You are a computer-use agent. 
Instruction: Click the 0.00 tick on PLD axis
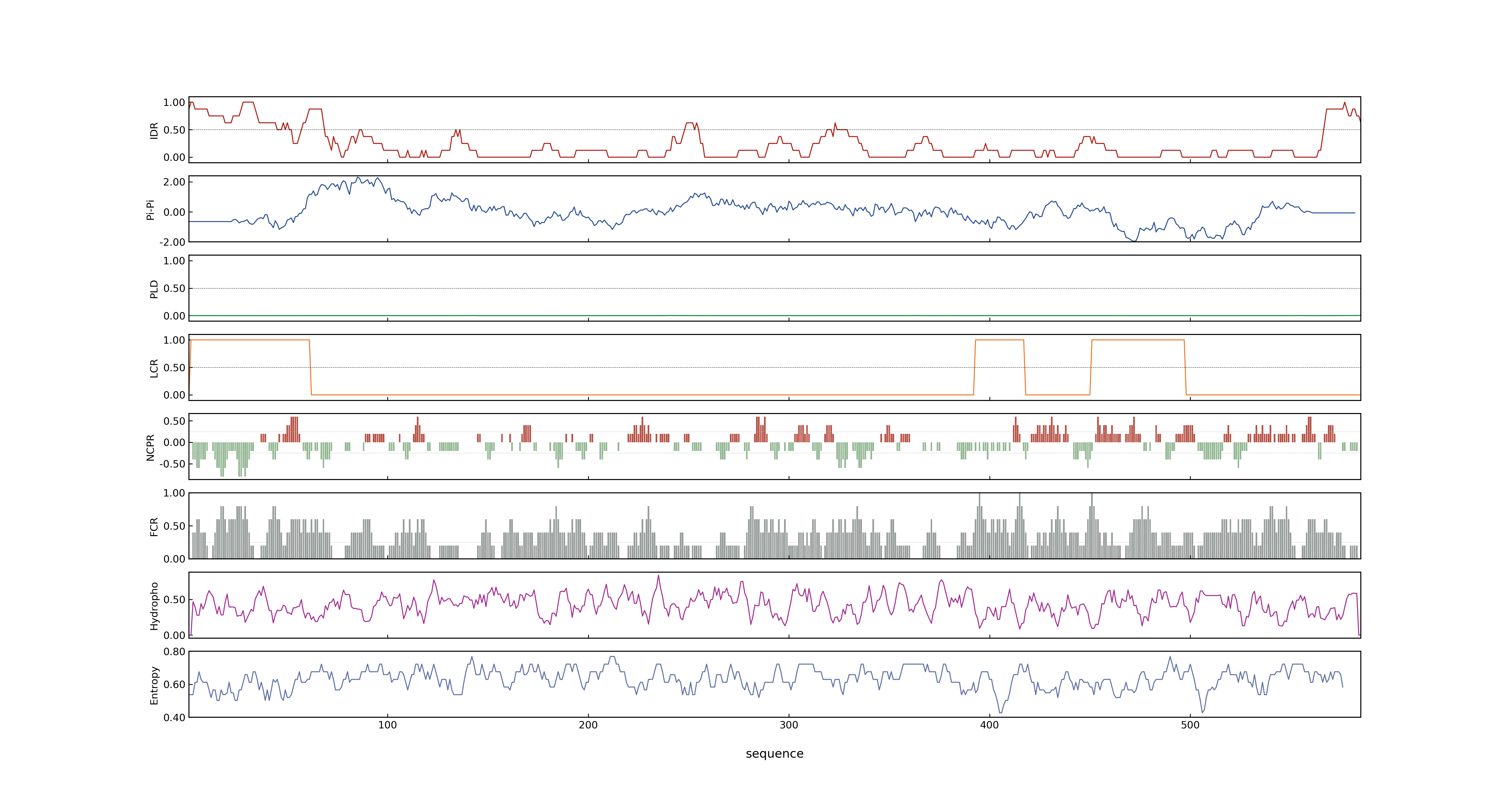[174, 316]
